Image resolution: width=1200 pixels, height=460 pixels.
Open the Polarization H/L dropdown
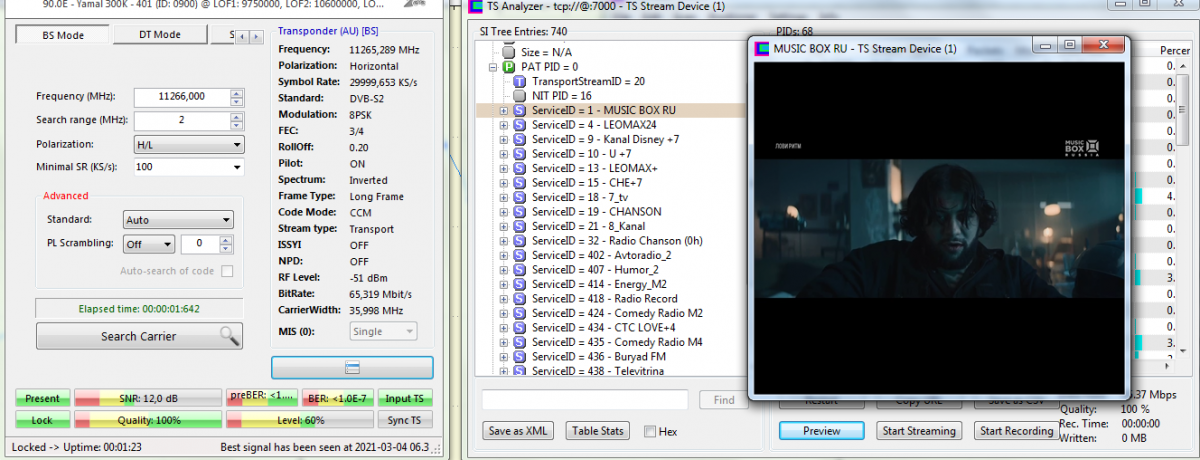[237, 145]
